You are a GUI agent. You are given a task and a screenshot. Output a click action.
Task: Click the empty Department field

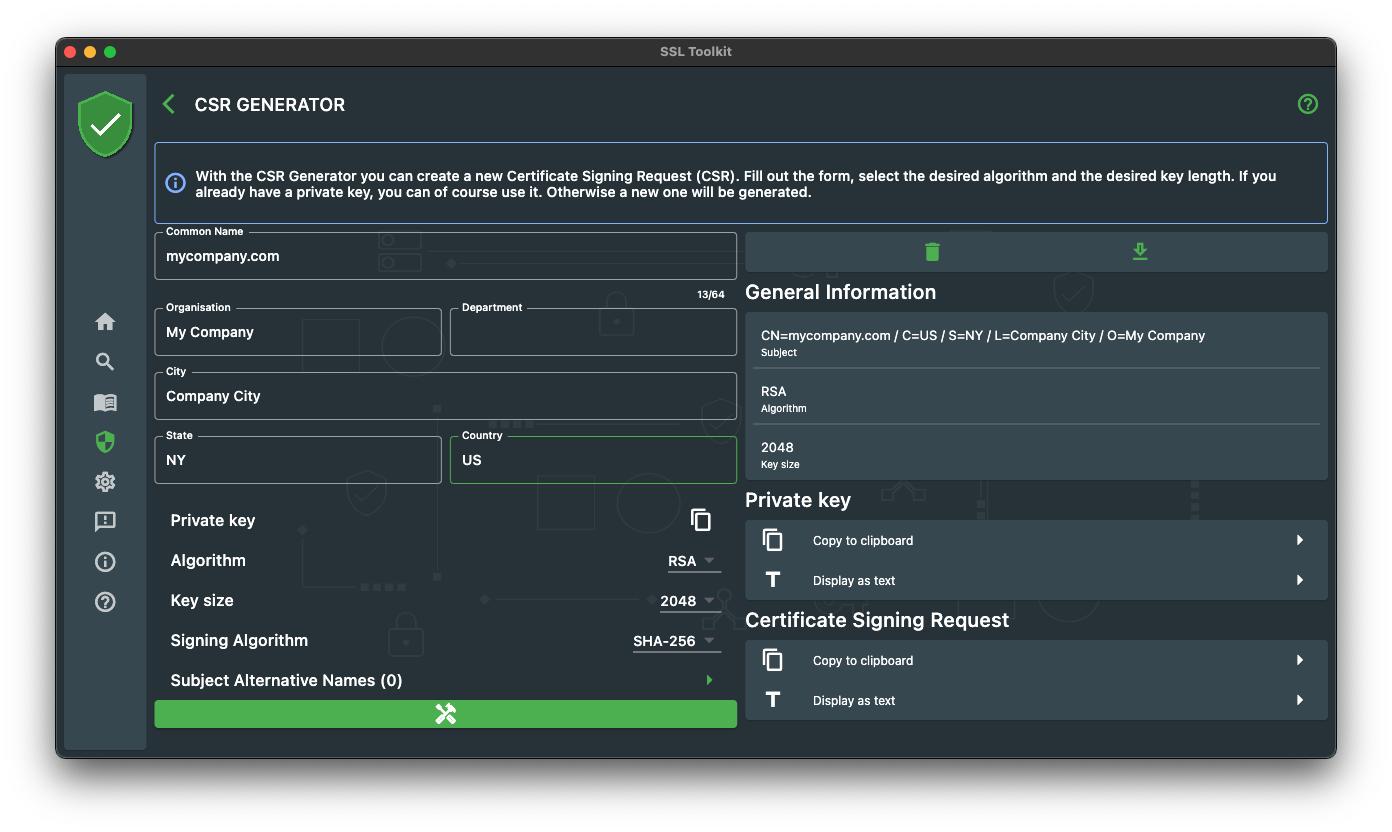click(x=593, y=333)
